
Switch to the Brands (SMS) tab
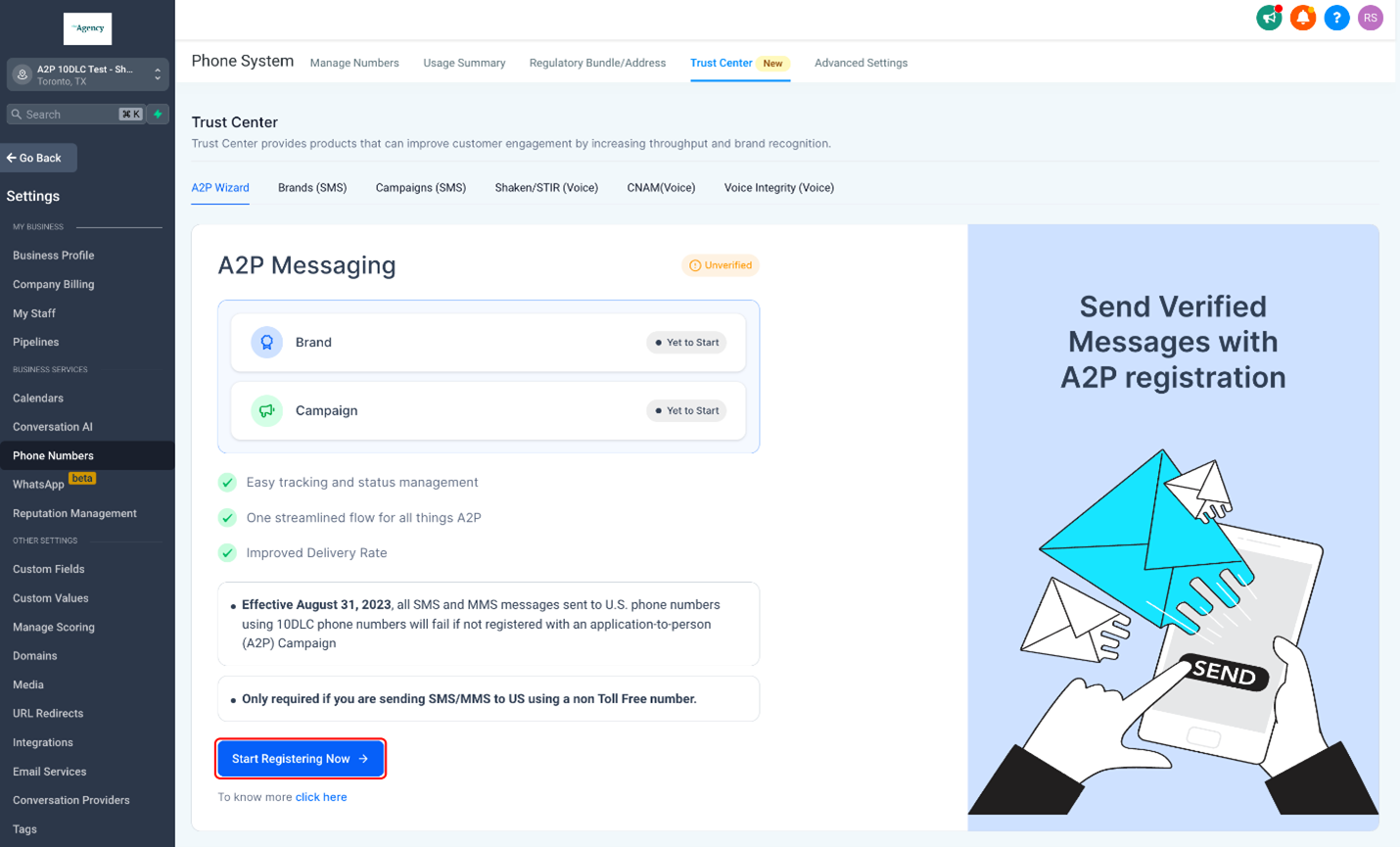[x=312, y=188]
